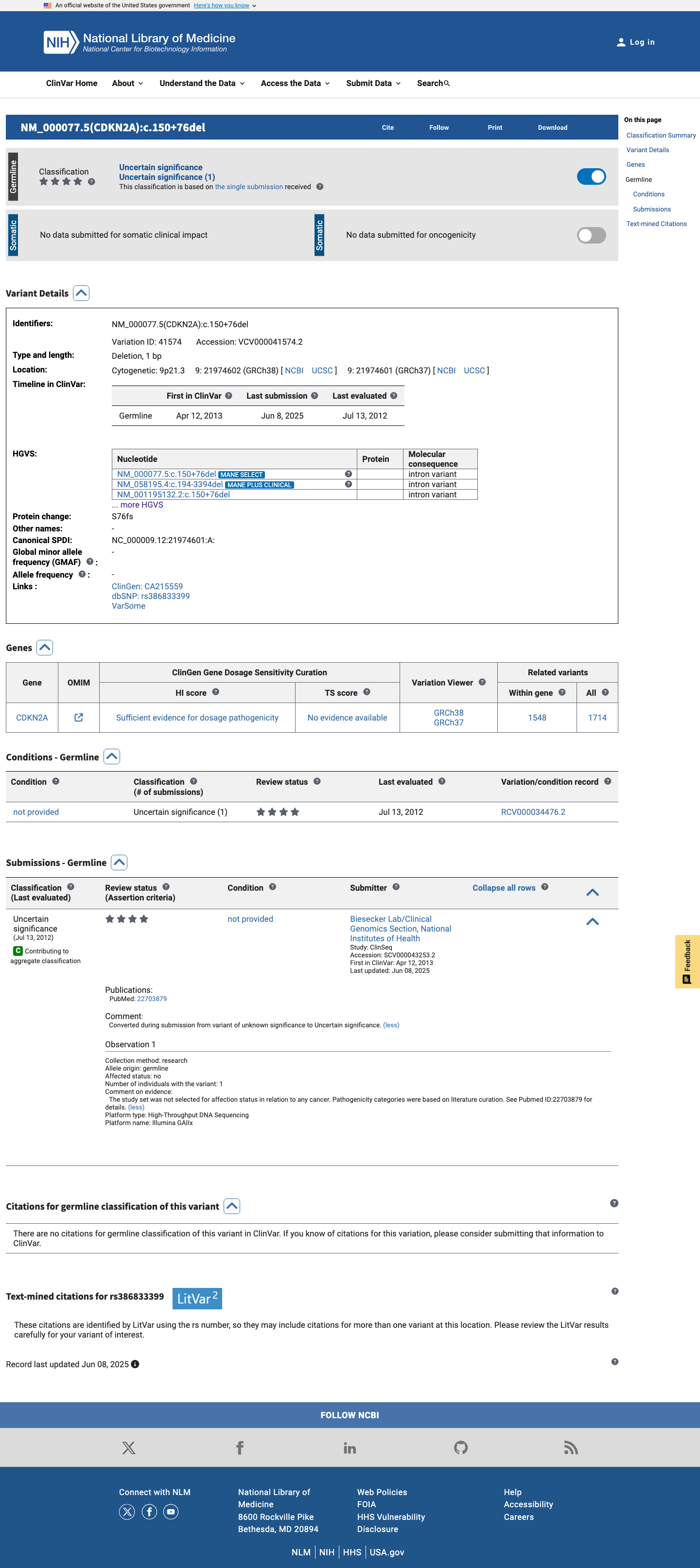Collapse the Biesecker Lab submission row

tap(592, 922)
